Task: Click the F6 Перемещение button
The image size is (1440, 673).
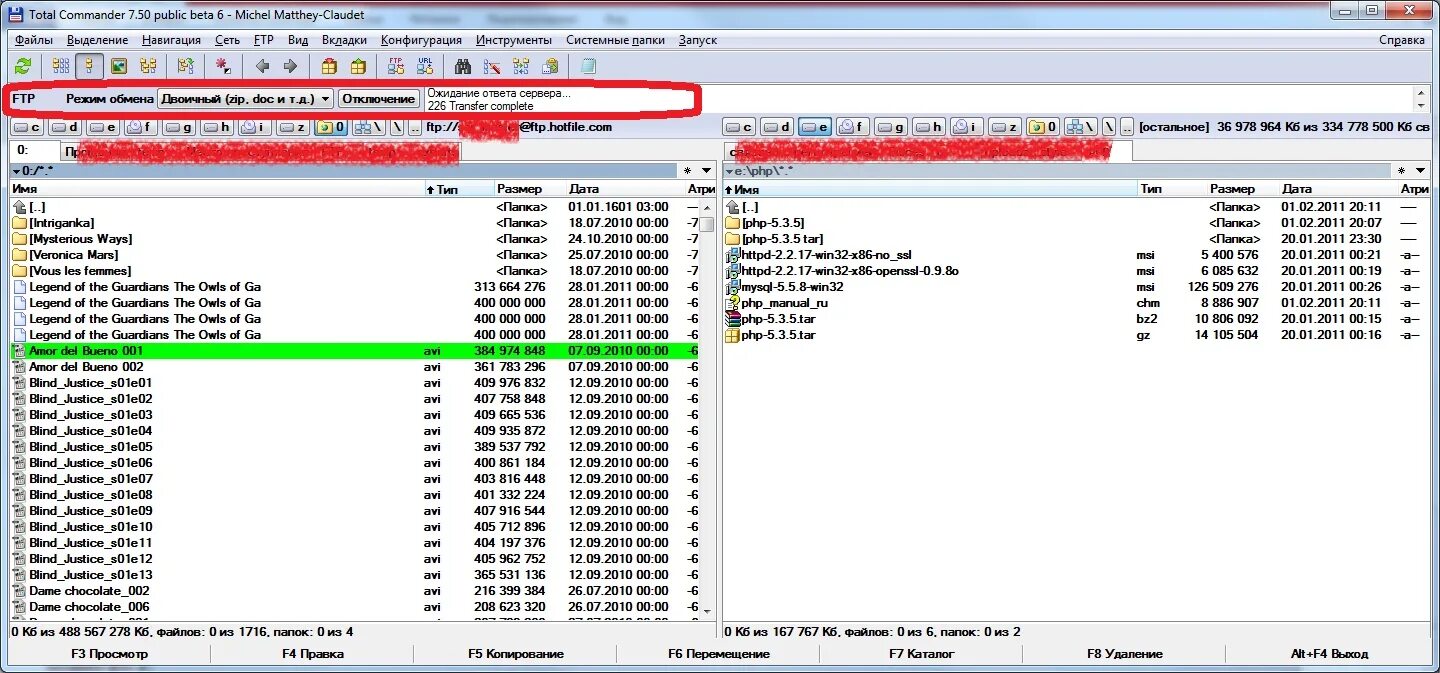Action: click(719, 654)
